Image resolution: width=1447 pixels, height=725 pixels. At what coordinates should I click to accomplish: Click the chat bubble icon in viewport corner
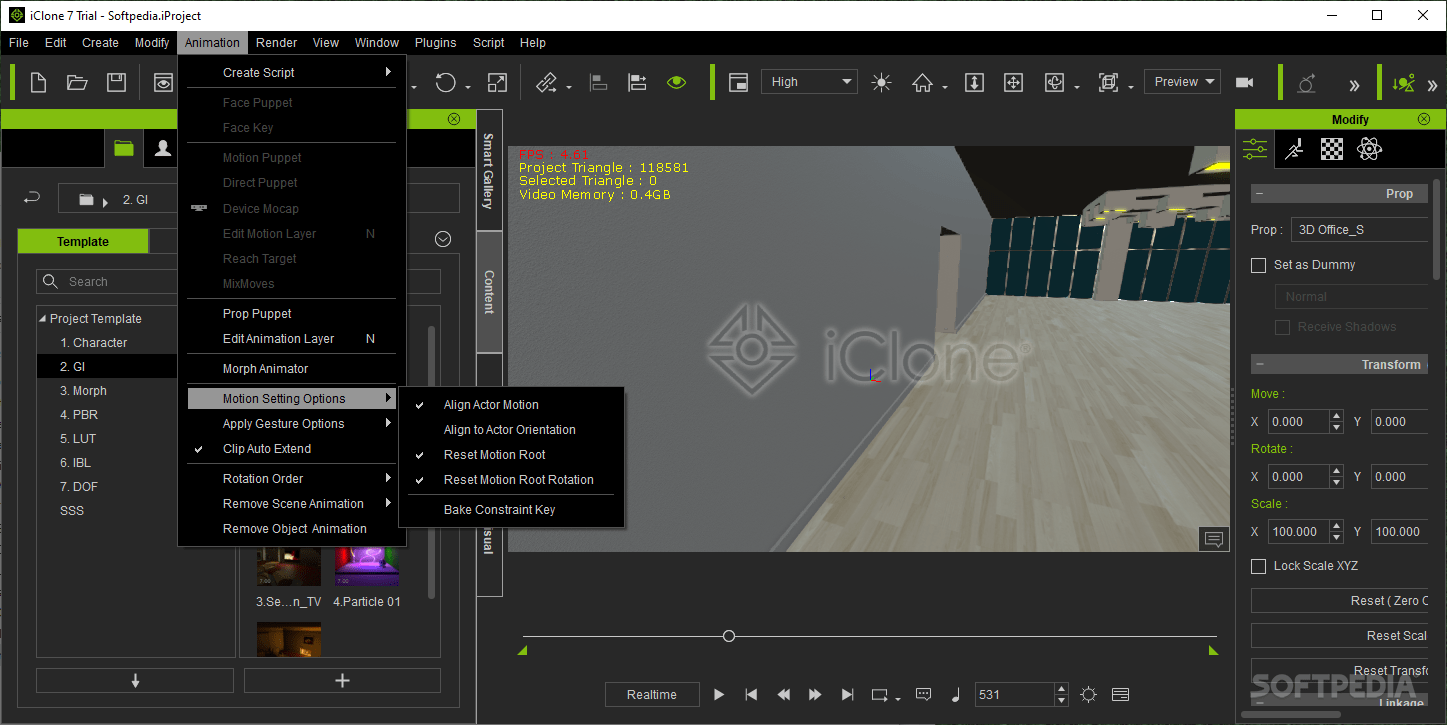click(1214, 539)
